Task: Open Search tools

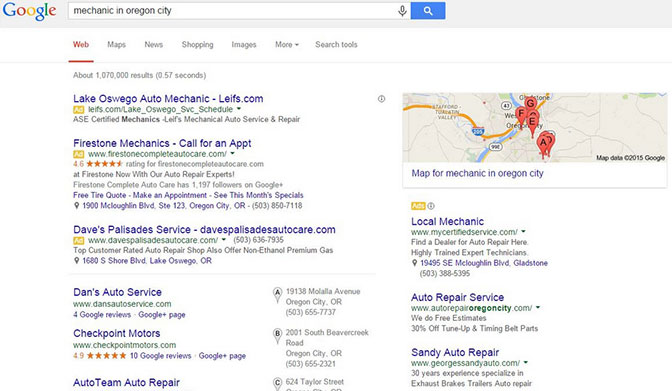Action: (336, 45)
